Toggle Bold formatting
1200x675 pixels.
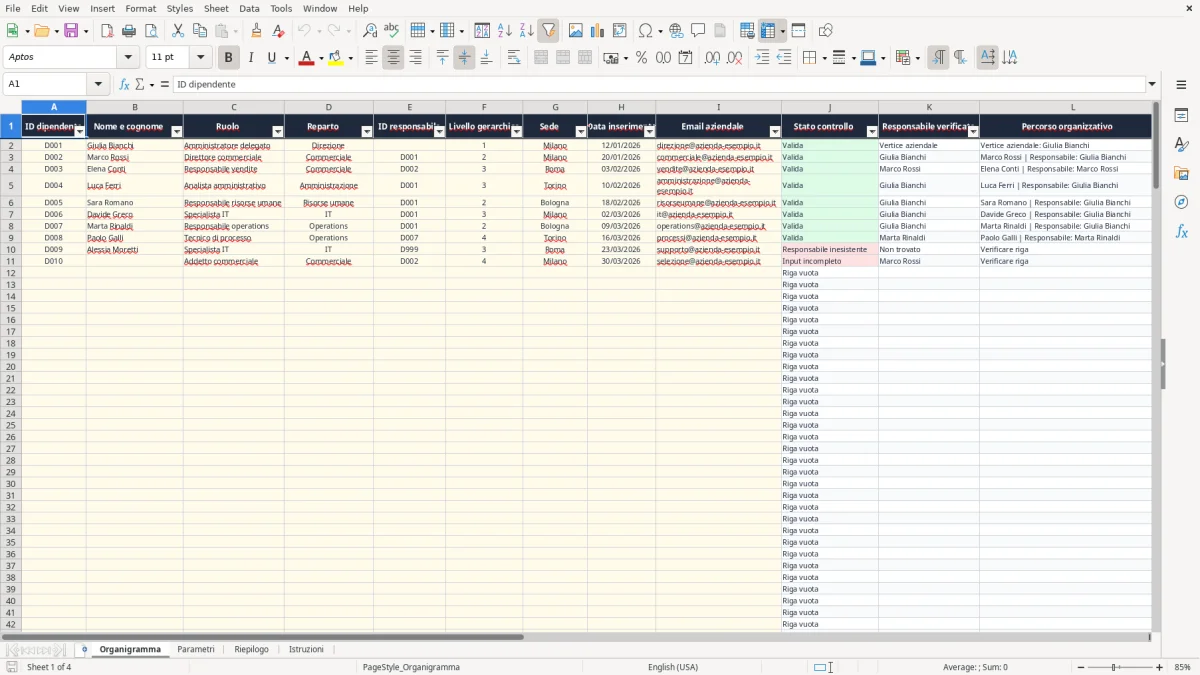(229, 58)
